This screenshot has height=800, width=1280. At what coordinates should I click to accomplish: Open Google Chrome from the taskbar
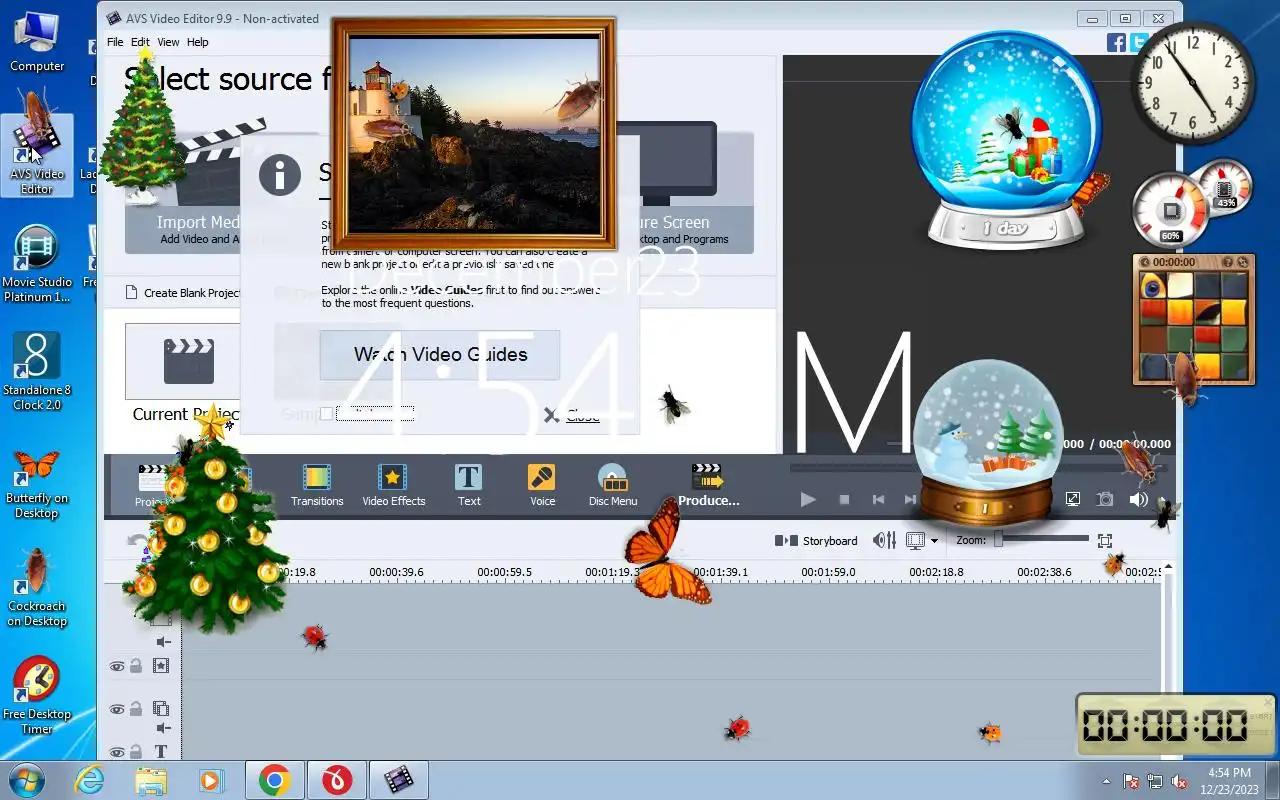[275, 780]
